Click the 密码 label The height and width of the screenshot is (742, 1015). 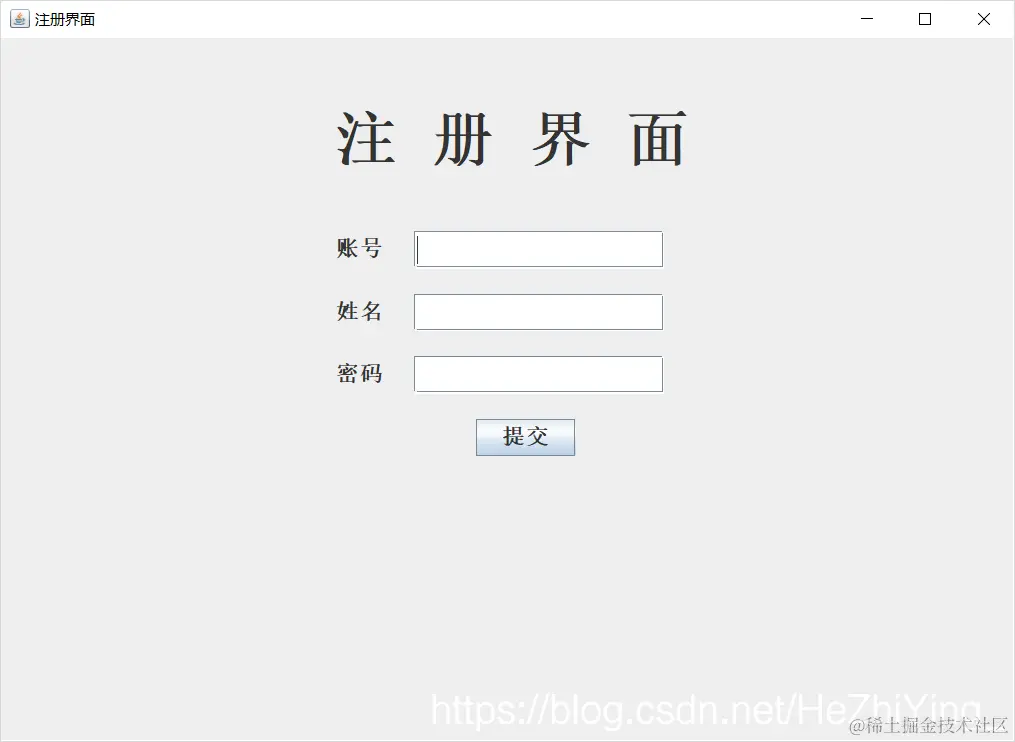pyautogui.click(x=359, y=374)
